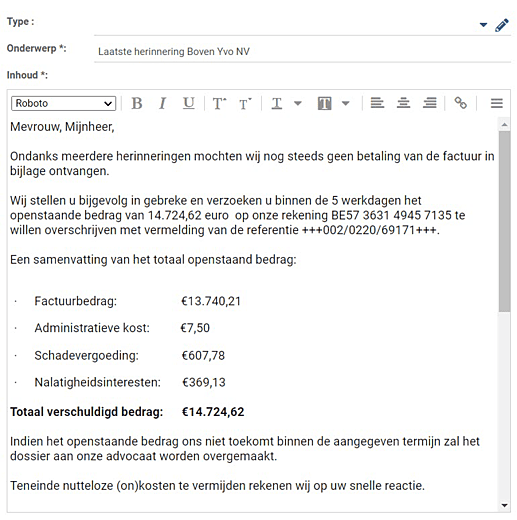Toggle underline formatting
The image size is (517, 520).
189,103
